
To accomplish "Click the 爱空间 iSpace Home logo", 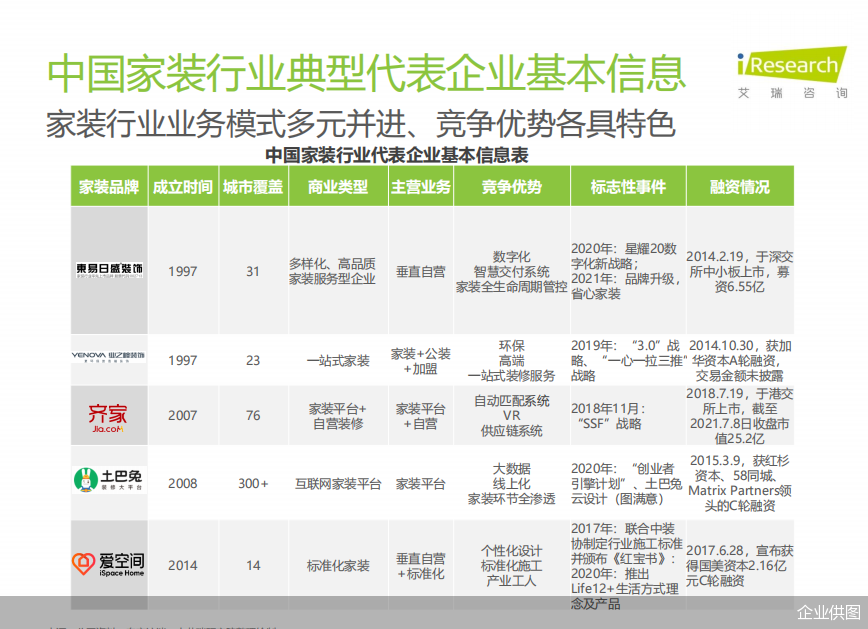I will [x=108, y=564].
